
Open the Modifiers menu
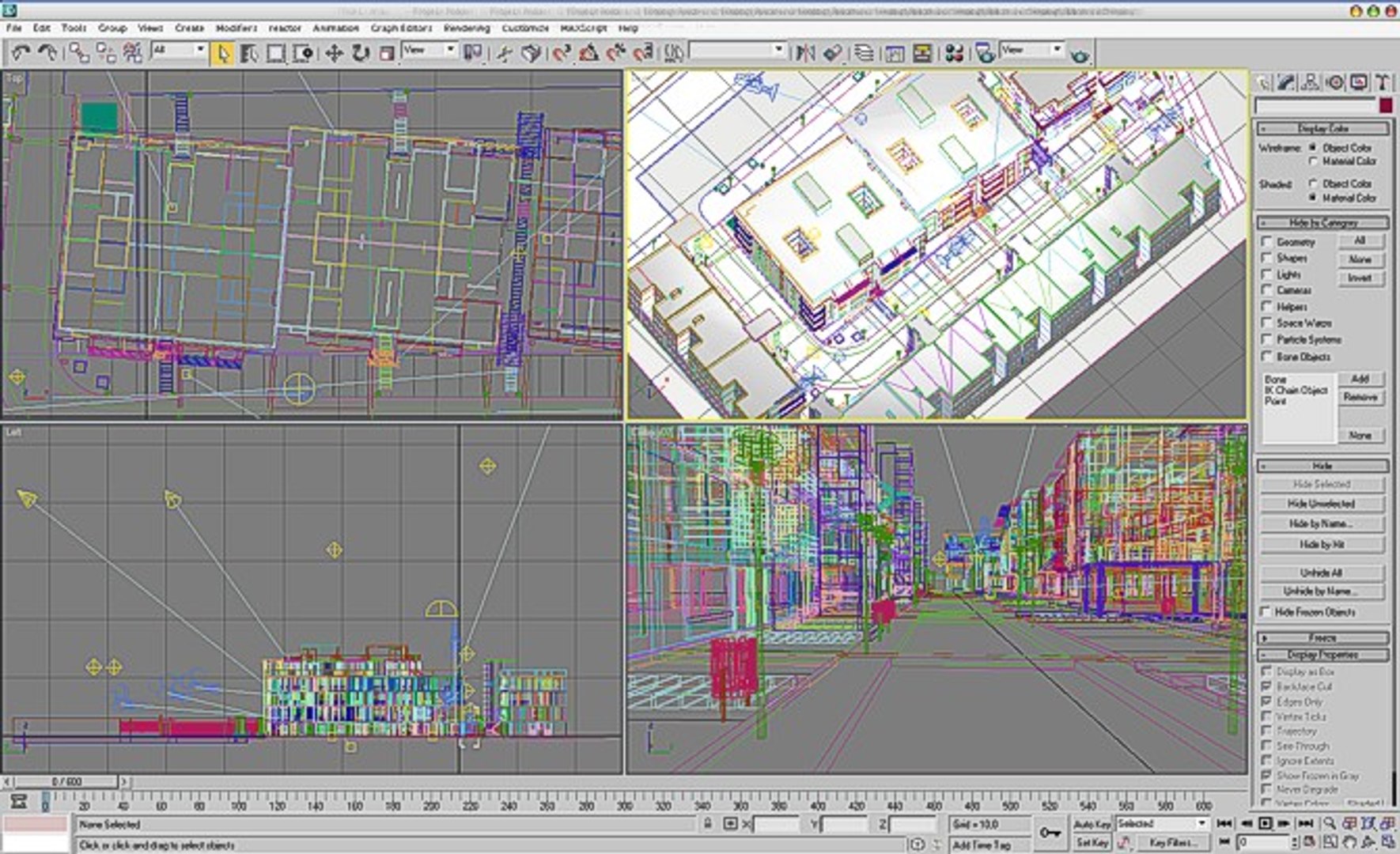coord(236,28)
